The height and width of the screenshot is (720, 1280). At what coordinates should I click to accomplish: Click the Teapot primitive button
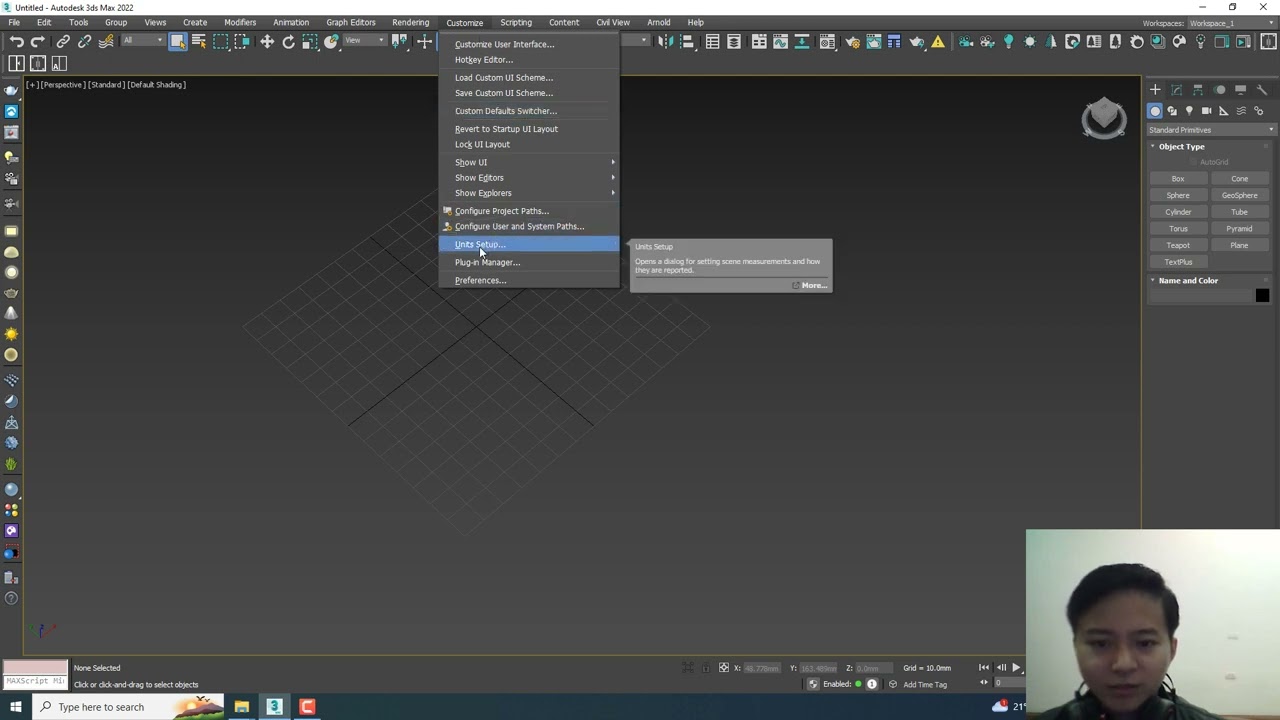1178,245
